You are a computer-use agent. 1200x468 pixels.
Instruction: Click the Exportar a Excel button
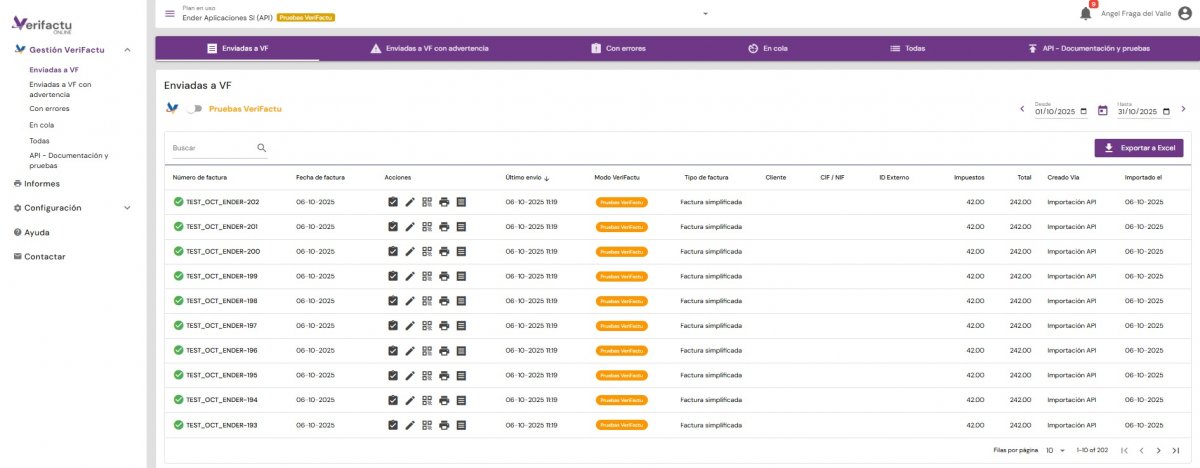click(x=1139, y=148)
